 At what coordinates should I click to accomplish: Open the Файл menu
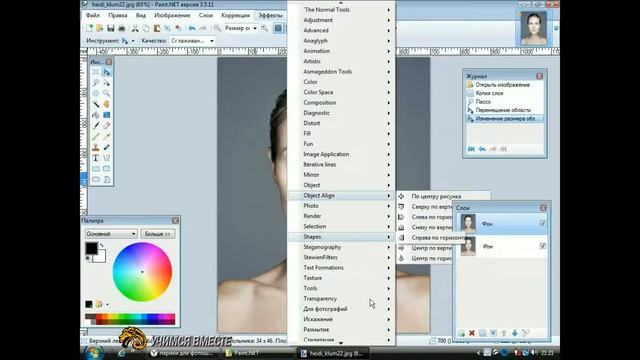pyautogui.click(x=93, y=16)
